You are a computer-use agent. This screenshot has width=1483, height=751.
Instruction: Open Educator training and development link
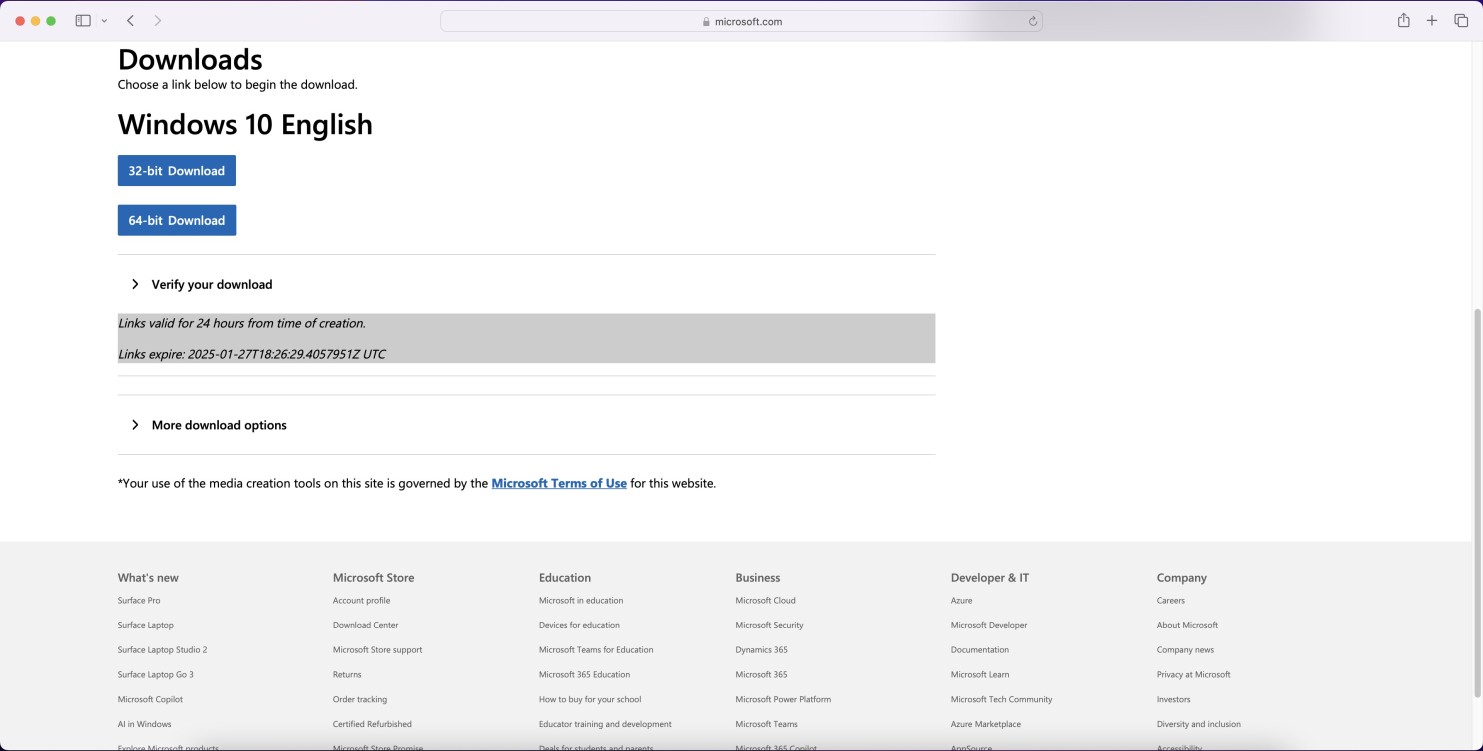pyautogui.click(x=605, y=724)
